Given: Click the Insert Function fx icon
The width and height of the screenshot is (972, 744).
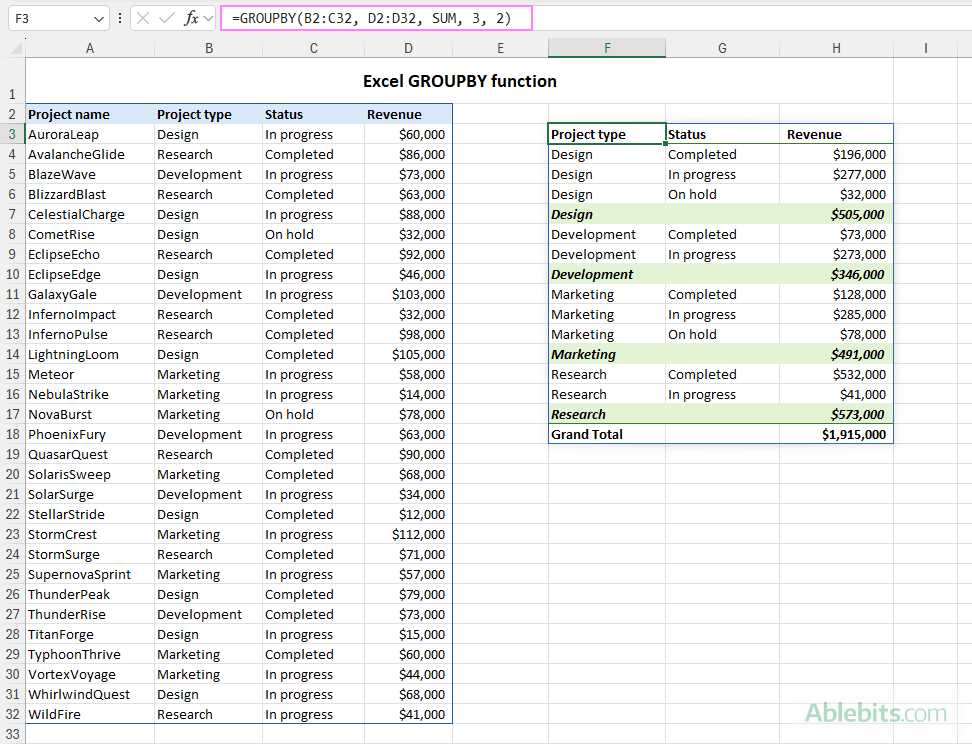Looking at the screenshot, I should (191, 18).
